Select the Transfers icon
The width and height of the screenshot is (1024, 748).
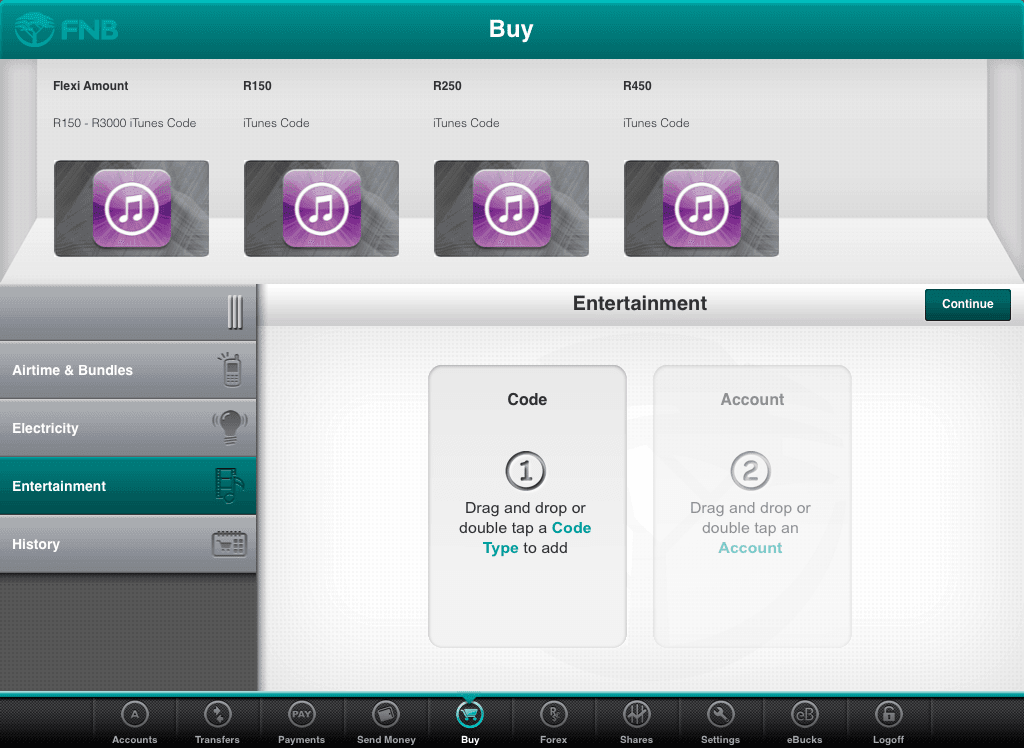coord(217,716)
